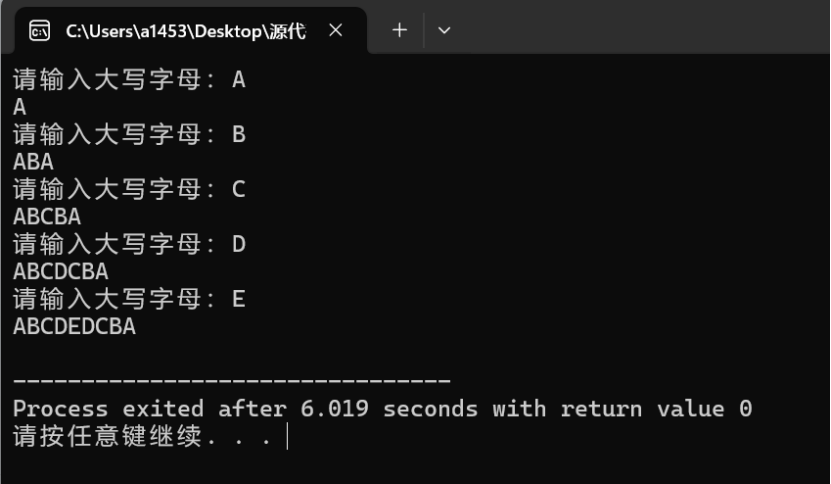
Task: Click the prompt line ending with letter D
Action: pos(128,244)
